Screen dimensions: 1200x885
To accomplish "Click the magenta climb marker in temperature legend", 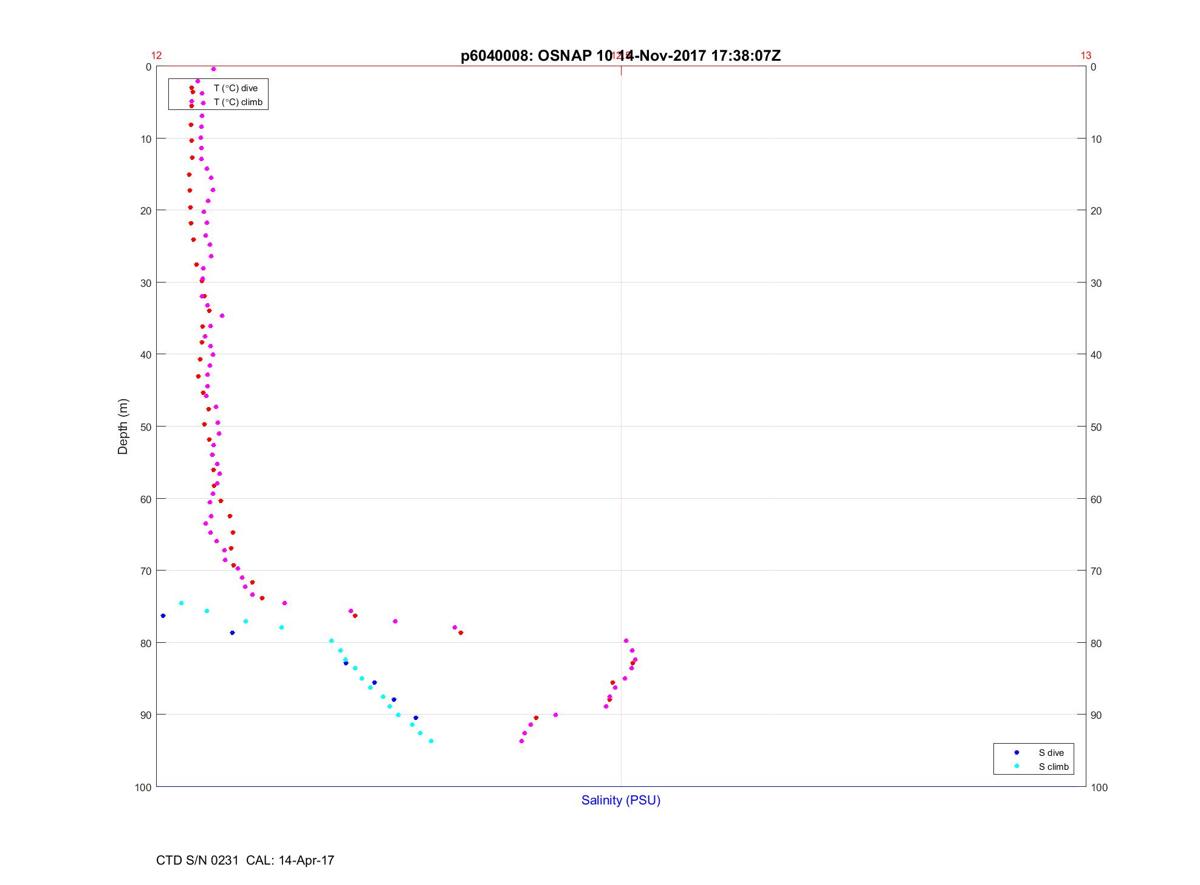I will coord(191,102).
